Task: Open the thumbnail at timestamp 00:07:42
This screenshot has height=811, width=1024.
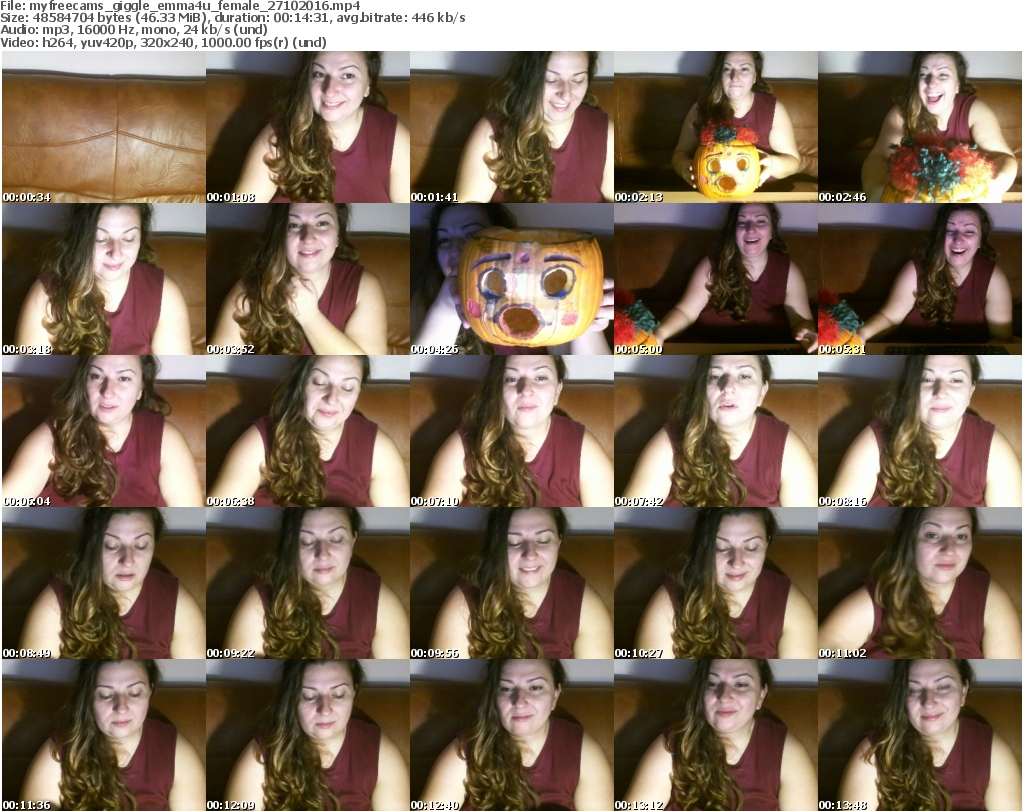Action: click(715, 431)
